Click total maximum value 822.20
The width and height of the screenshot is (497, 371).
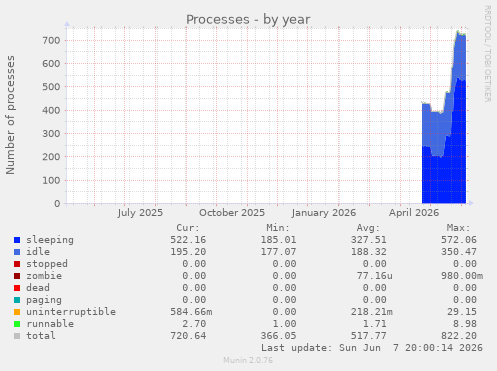pos(459,336)
